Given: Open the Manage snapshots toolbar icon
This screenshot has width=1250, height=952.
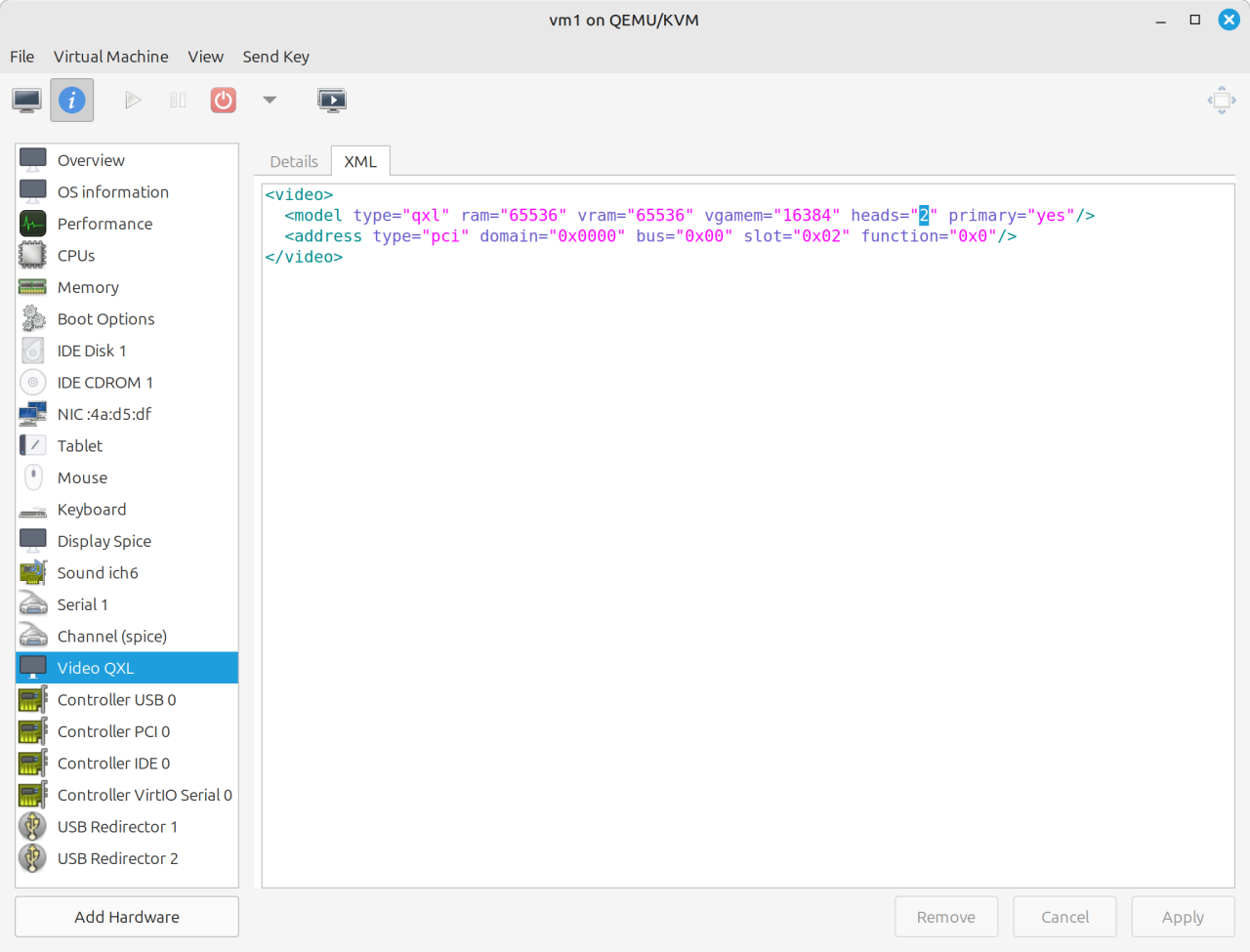Looking at the screenshot, I should (332, 100).
